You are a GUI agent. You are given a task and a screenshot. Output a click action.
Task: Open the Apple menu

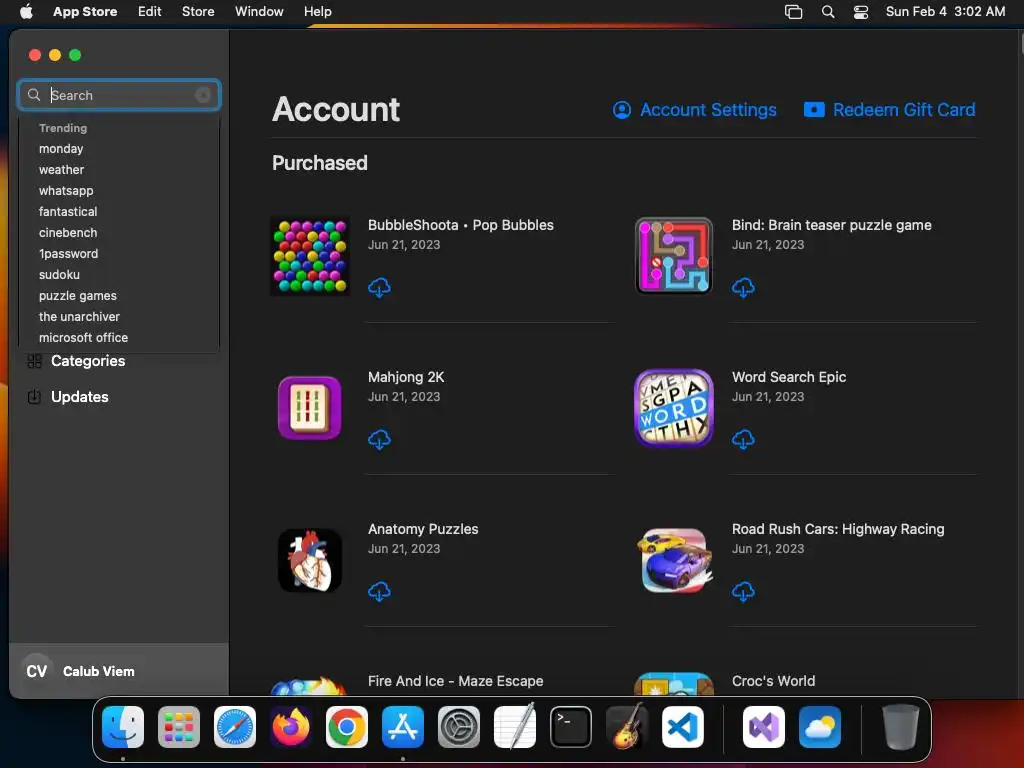tap(26, 12)
